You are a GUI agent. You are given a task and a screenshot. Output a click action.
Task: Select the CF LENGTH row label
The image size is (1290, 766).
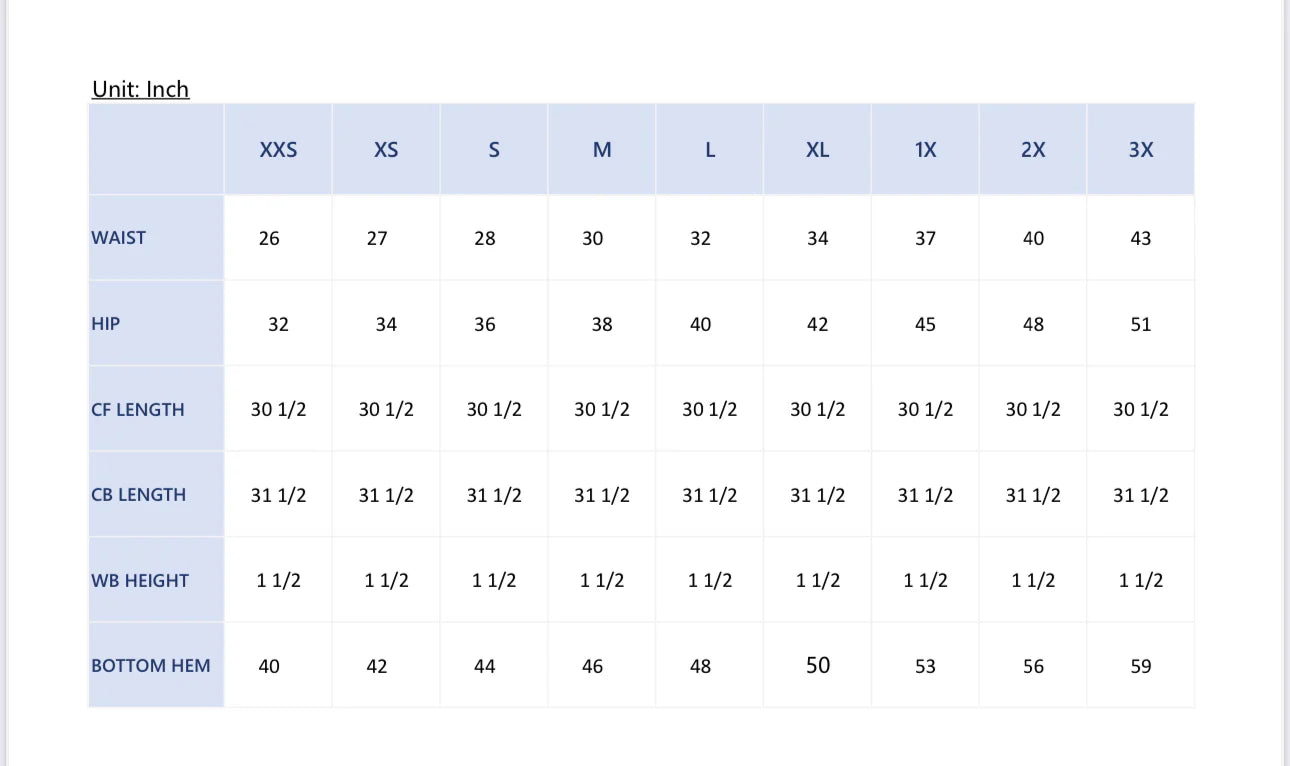coord(138,409)
